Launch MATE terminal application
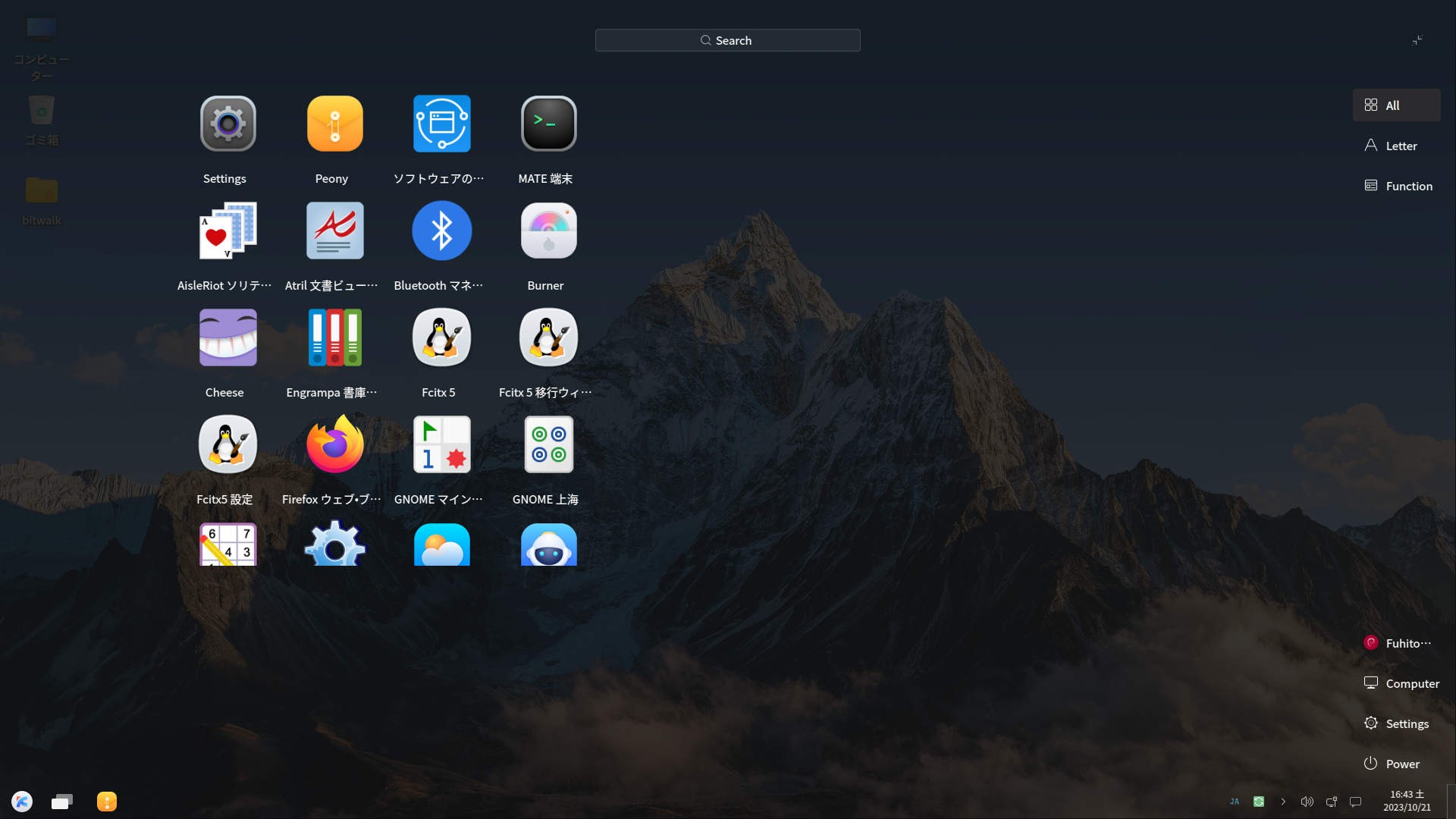1456x819 pixels. point(548,124)
